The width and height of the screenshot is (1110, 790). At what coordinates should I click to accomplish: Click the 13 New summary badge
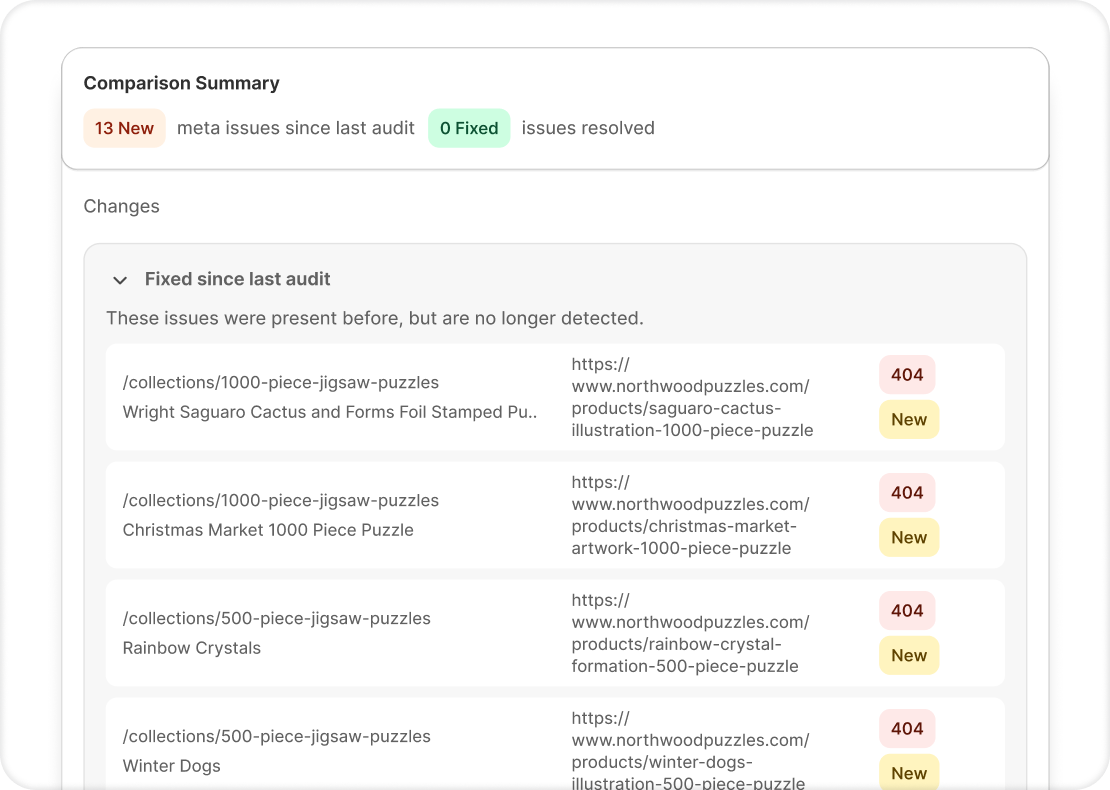coord(124,128)
